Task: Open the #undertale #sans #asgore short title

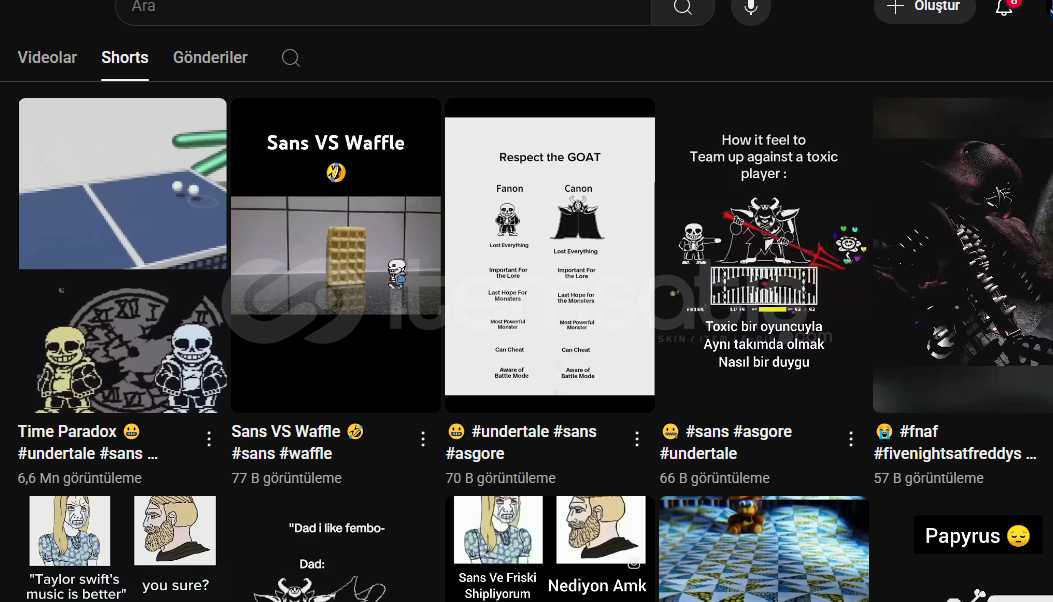Action: 521,442
